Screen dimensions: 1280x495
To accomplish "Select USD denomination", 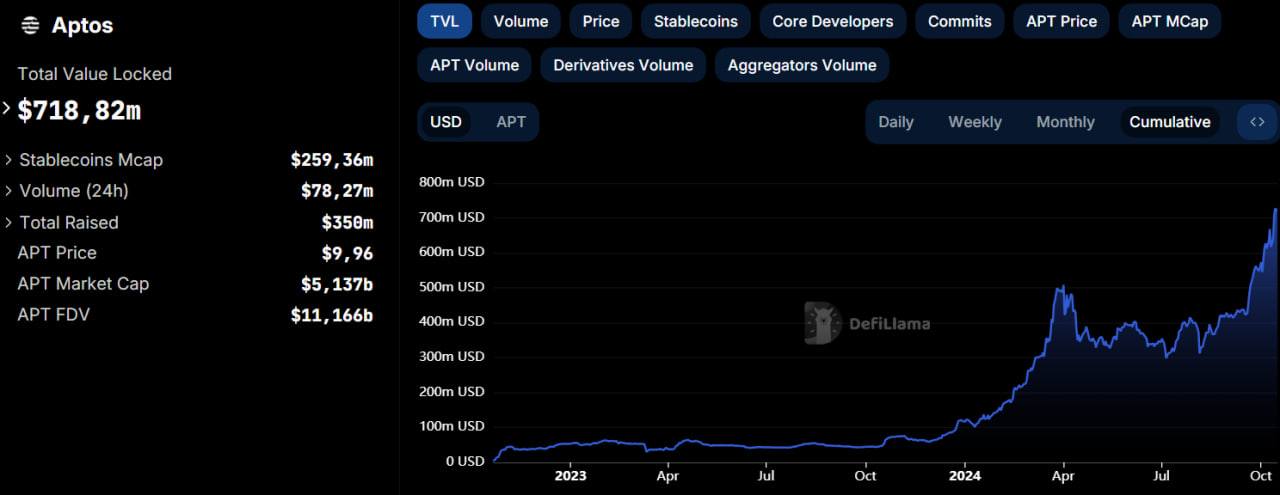I will (x=446, y=122).
